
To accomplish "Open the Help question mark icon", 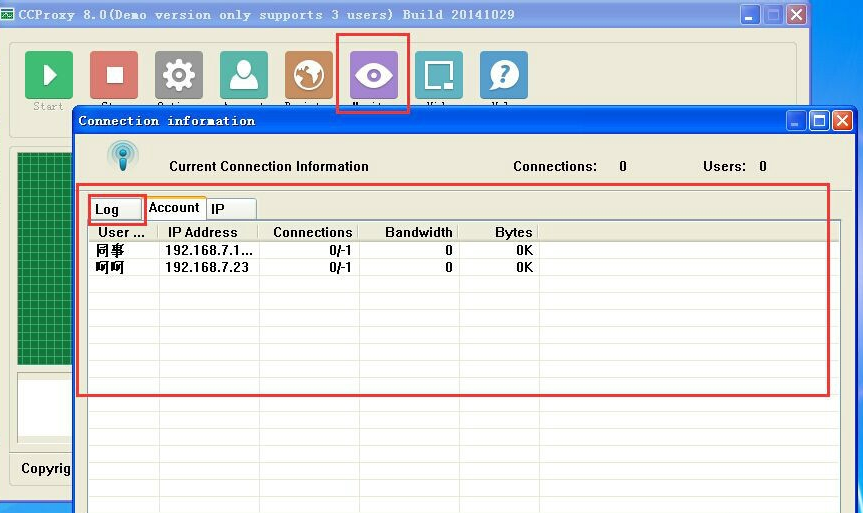I will [504, 75].
